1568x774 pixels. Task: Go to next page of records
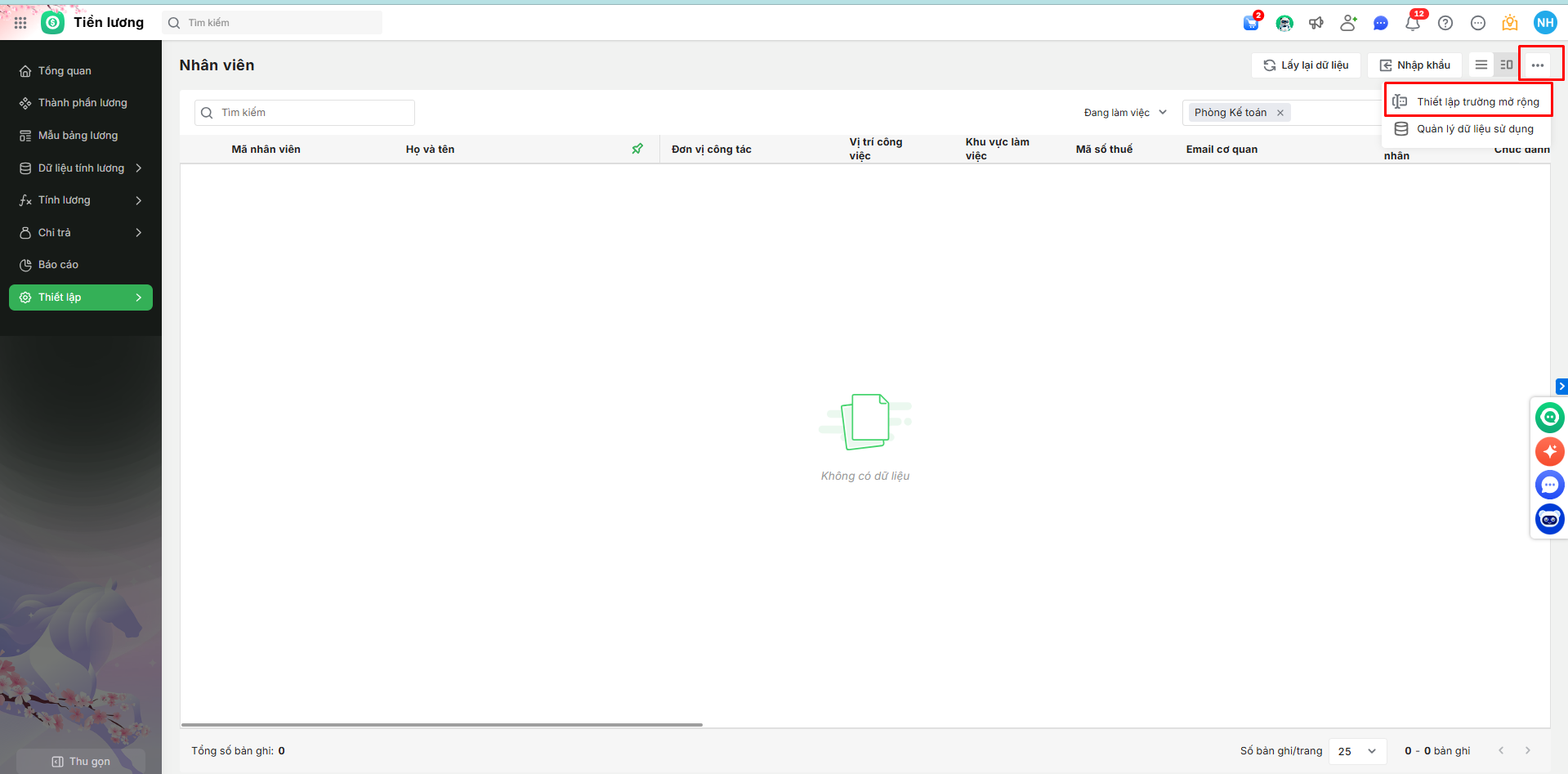pos(1528,750)
